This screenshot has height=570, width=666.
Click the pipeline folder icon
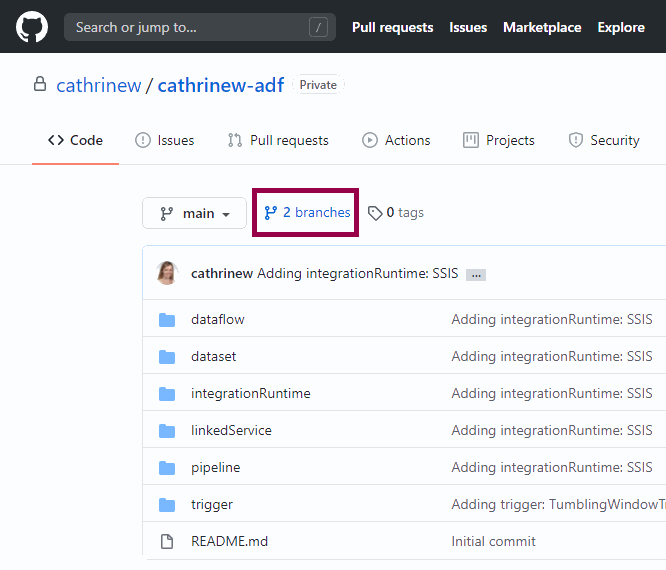point(167,468)
